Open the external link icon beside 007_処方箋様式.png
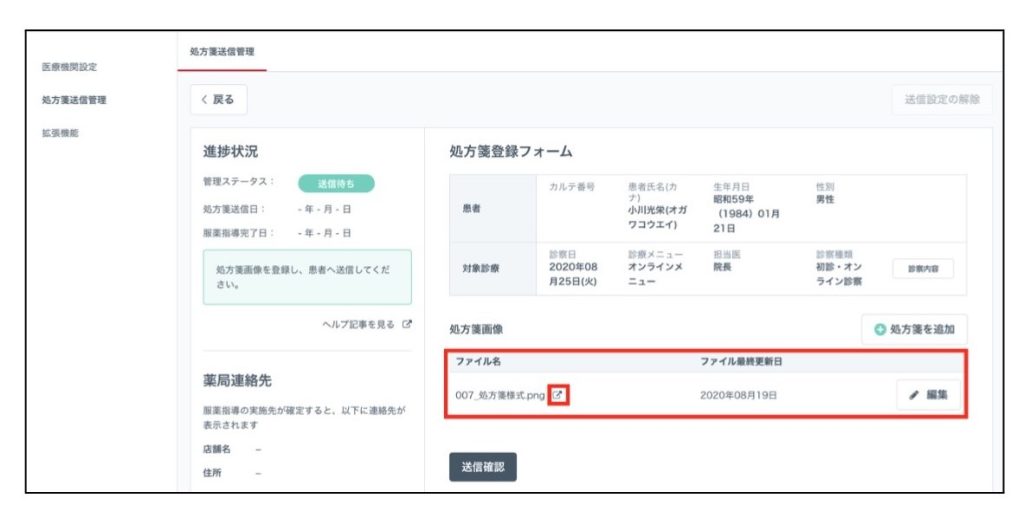This screenshot has height=518, width=1024. 559,395
